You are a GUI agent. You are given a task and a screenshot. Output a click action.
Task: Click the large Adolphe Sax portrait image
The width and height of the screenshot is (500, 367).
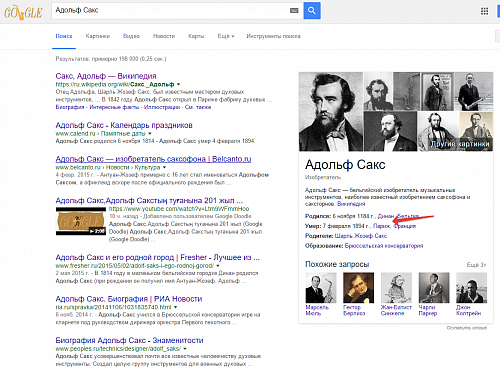click(331, 112)
